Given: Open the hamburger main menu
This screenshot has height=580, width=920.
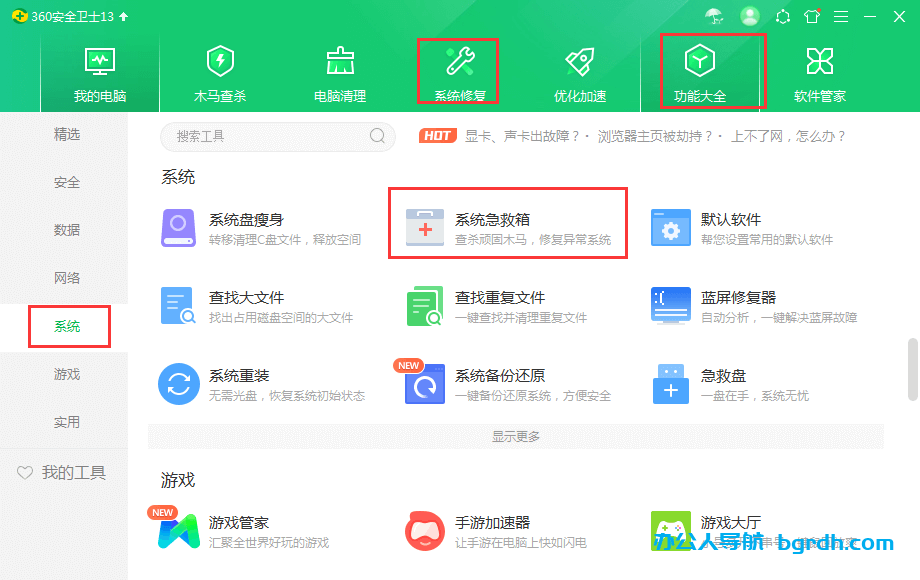Looking at the screenshot, I should 841,16.
